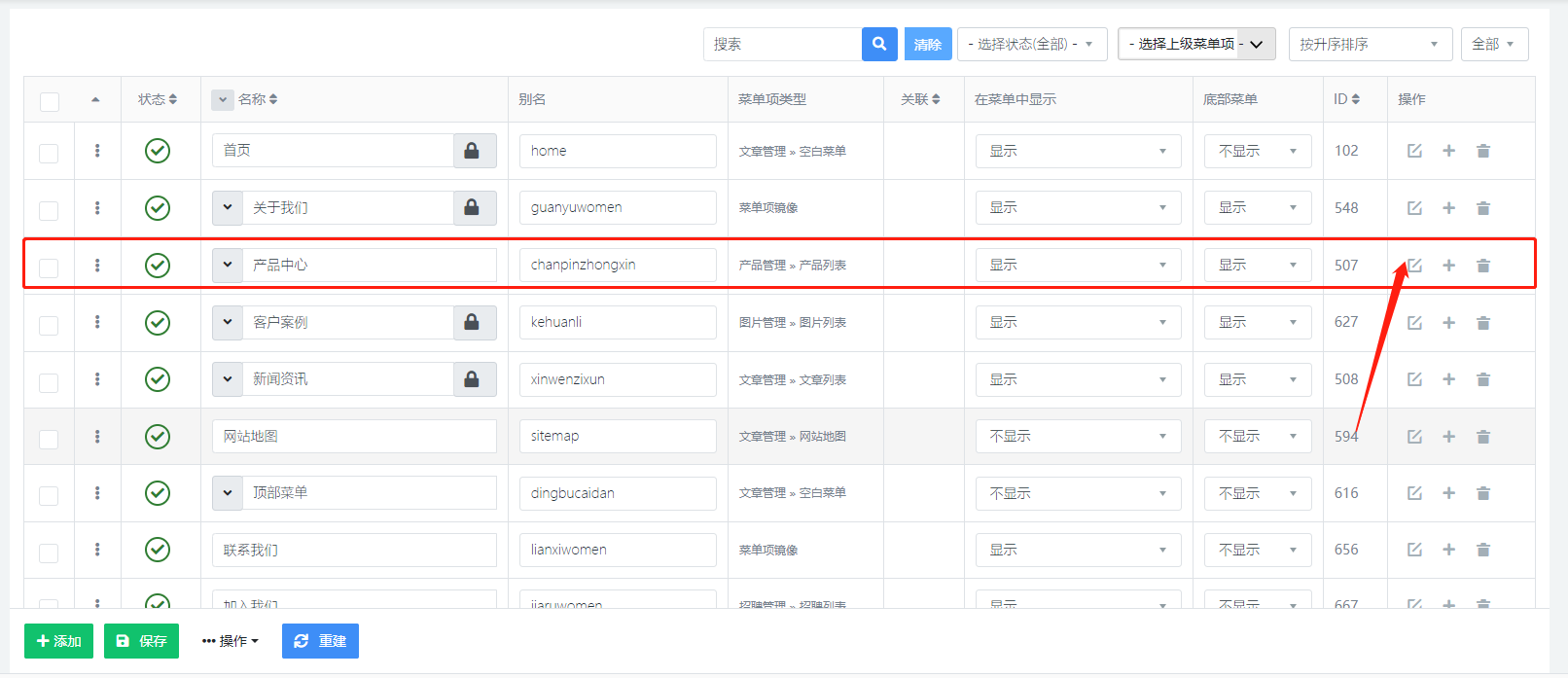Viewport: 1568px width, 678px height.
Task: Toggle the status check for 网站地图
Action: pos(158,437)
